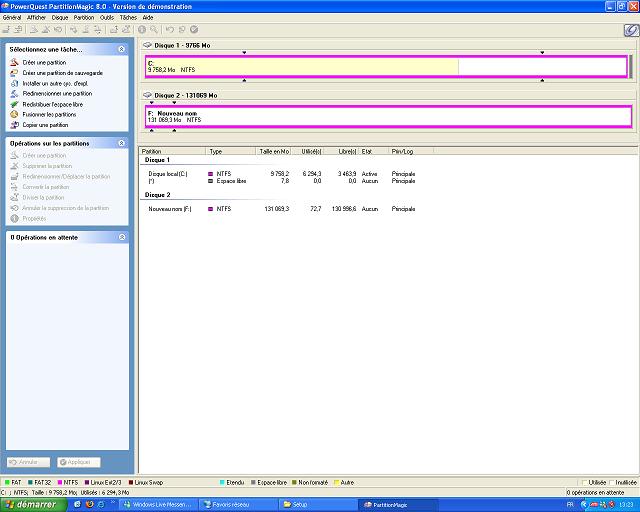
Task: Click 'Créer une partition de sauvegarde' icon
Action: click(14, 73)
